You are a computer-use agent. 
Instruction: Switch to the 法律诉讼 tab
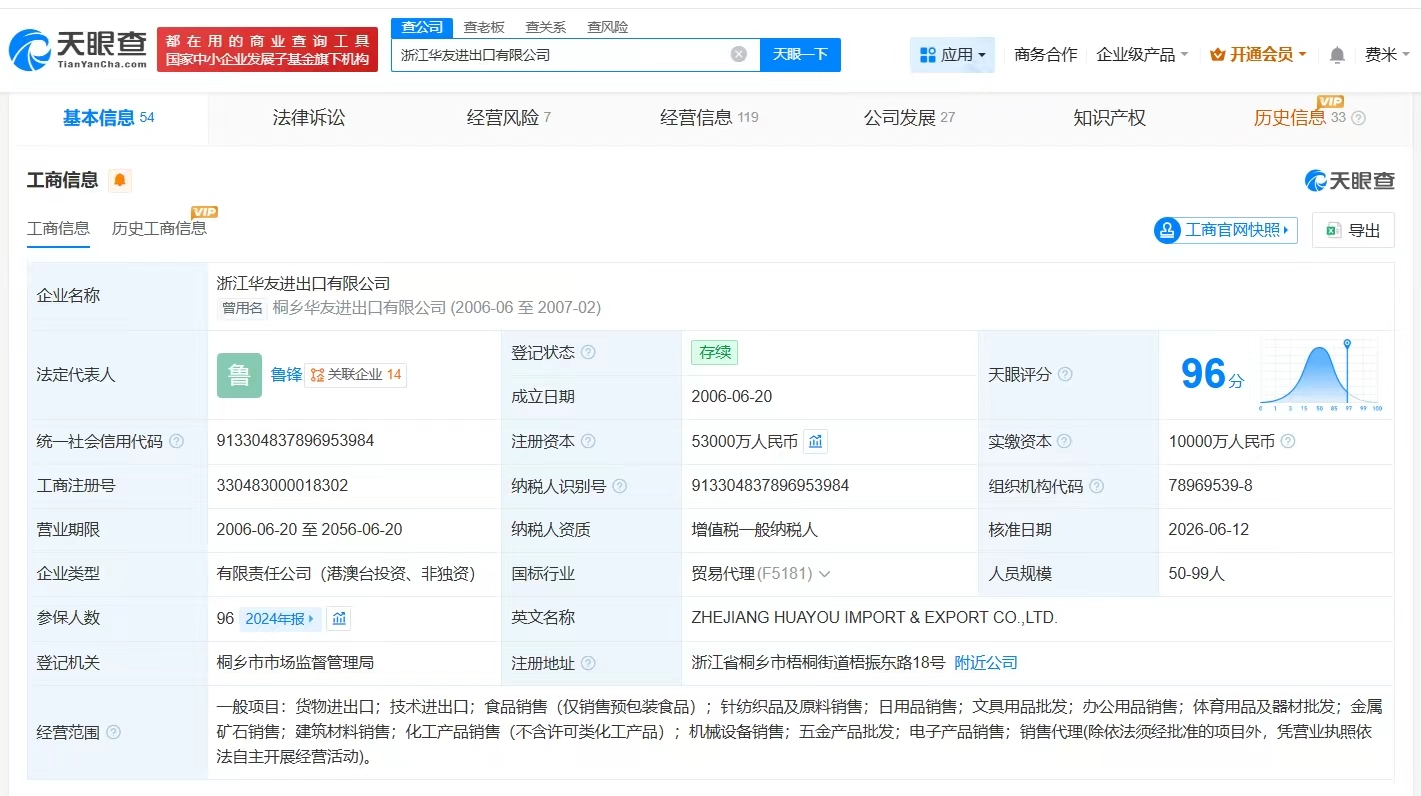(309, 118)
